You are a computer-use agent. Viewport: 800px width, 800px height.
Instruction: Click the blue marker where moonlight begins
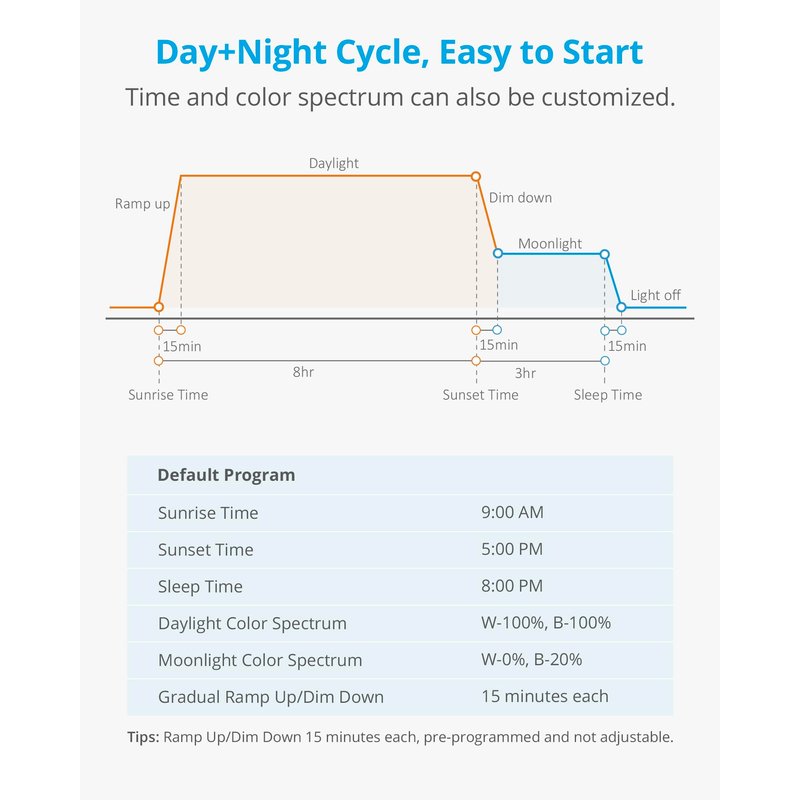click(x=498, y=254)
